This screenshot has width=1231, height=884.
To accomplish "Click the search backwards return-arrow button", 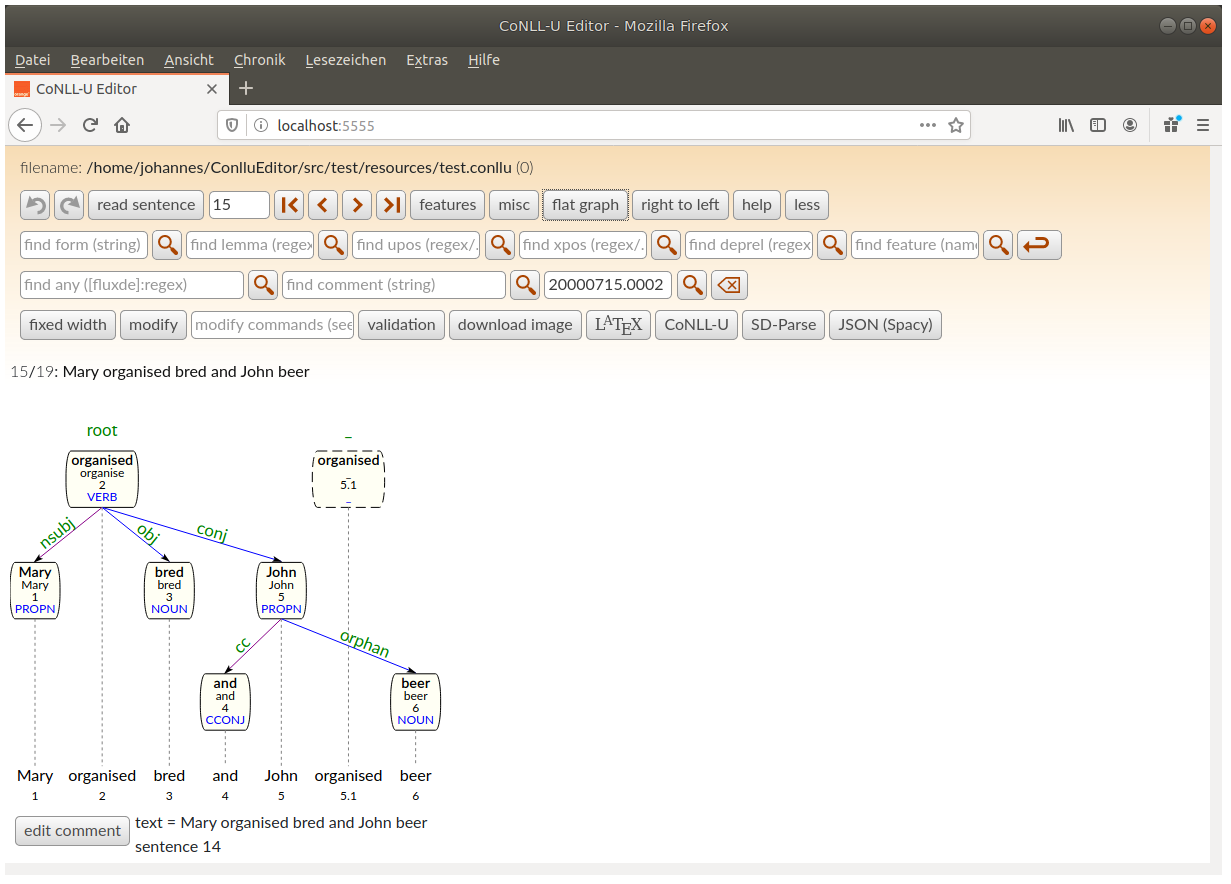I will [1039, 245].
